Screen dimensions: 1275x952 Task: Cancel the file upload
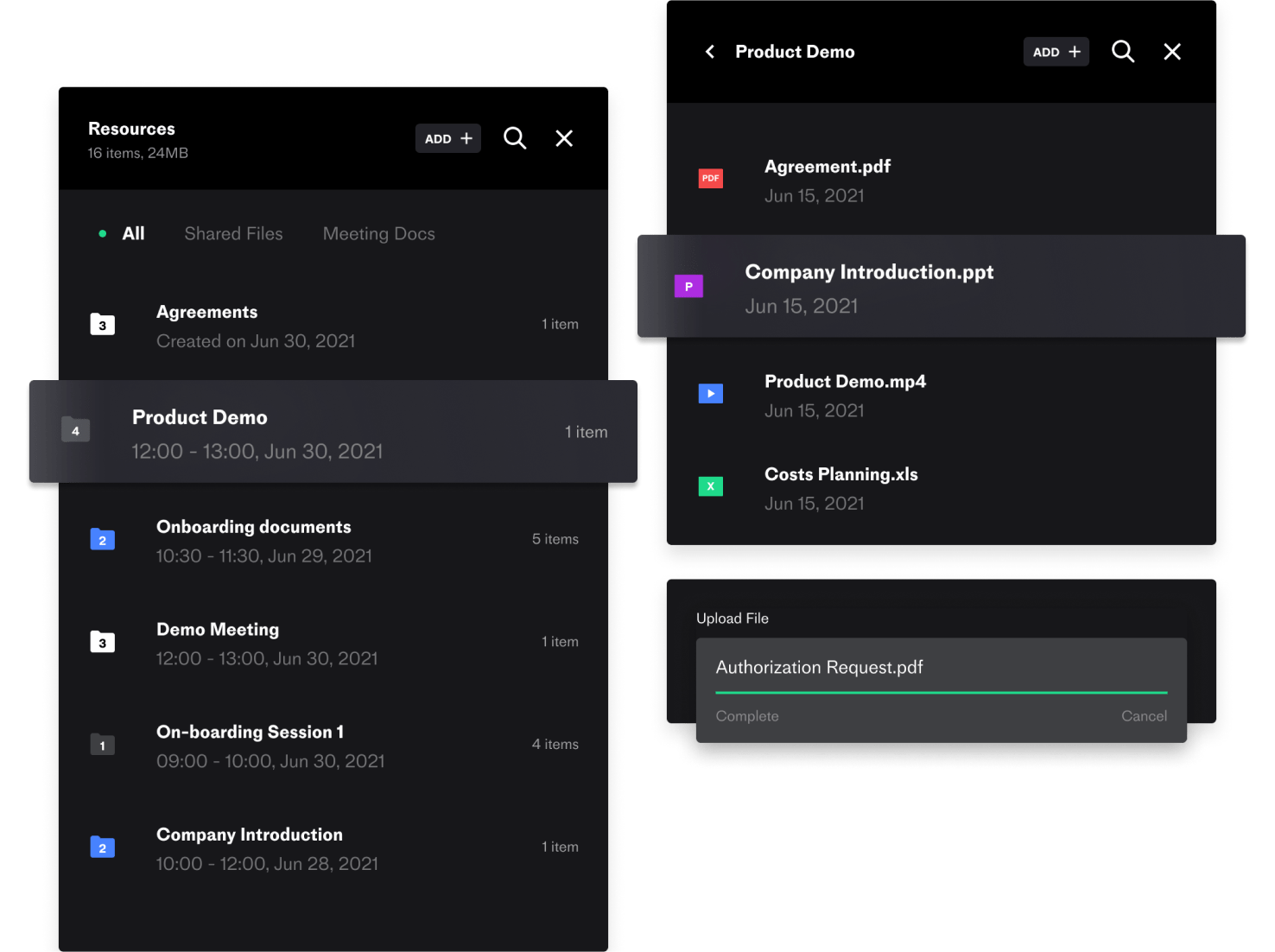1144,716
